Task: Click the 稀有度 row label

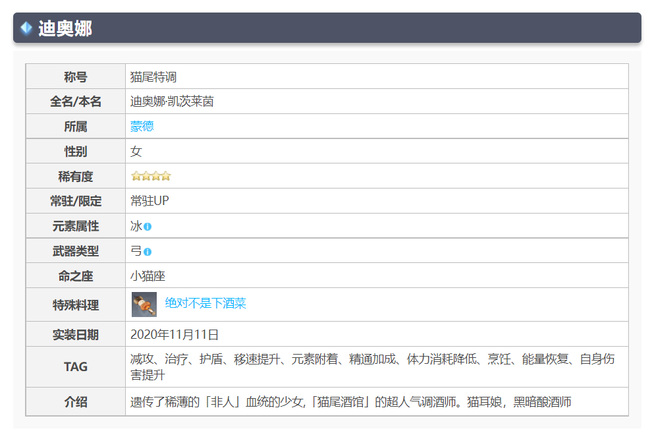Action: (x=75, y=176)
